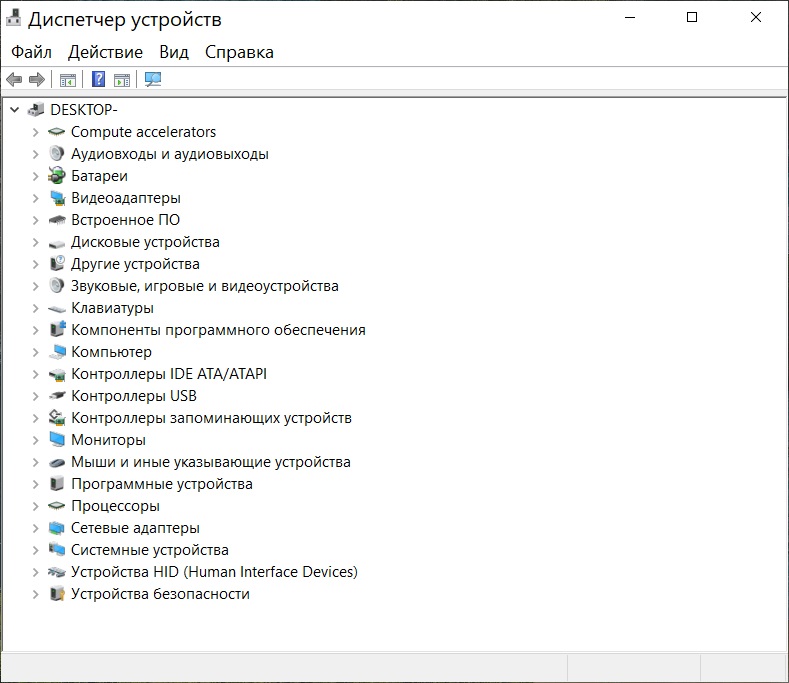
Task: Expand the Батареи category
Action: pyautogui.click(x=35, y=176)
